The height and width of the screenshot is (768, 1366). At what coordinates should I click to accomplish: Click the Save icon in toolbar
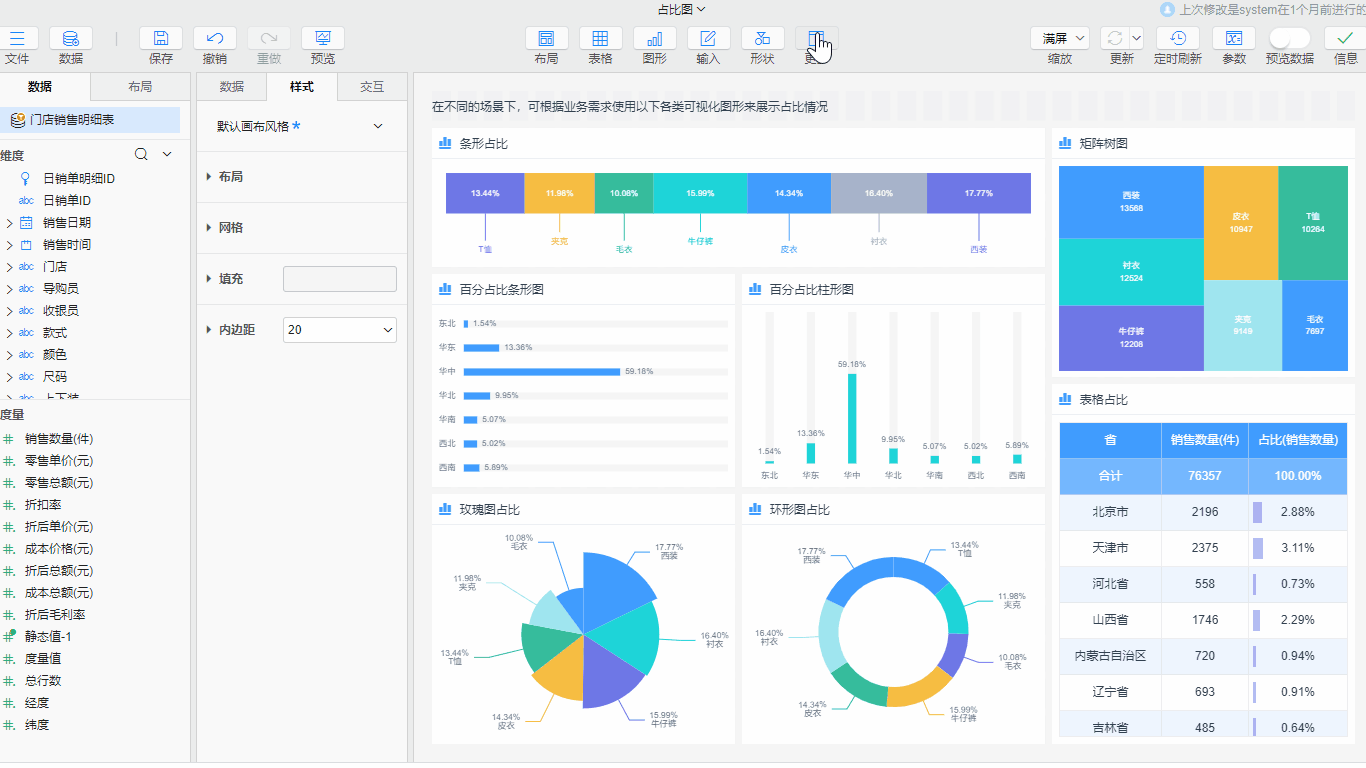click(x=160, y=39)
